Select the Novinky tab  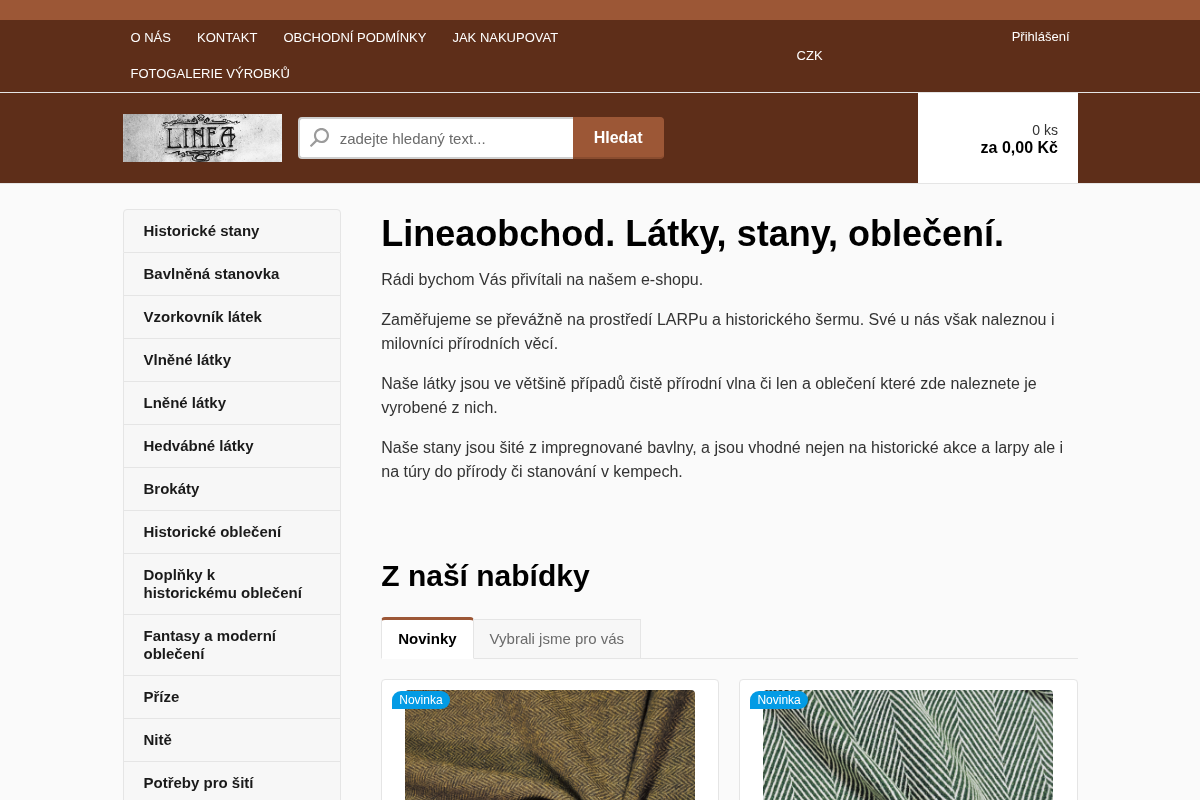pyautogui.click(x=427, y=638)
